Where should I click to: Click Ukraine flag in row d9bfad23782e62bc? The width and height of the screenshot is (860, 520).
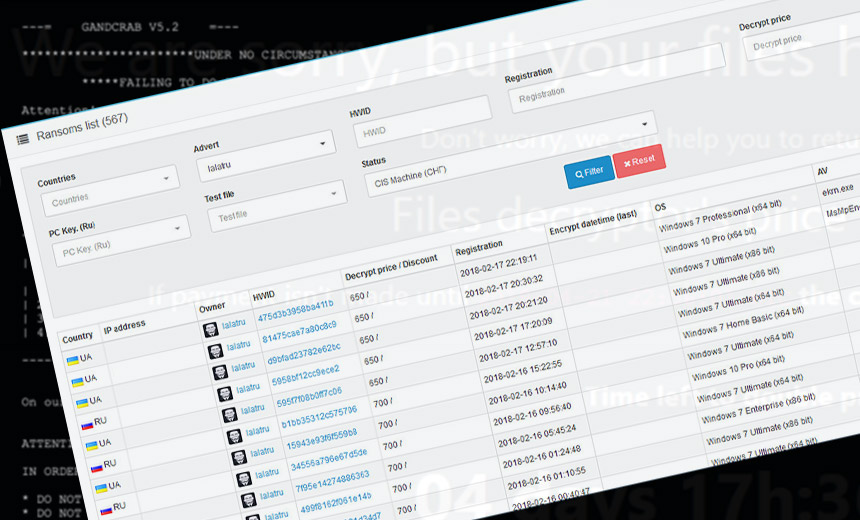coord(82,403)
